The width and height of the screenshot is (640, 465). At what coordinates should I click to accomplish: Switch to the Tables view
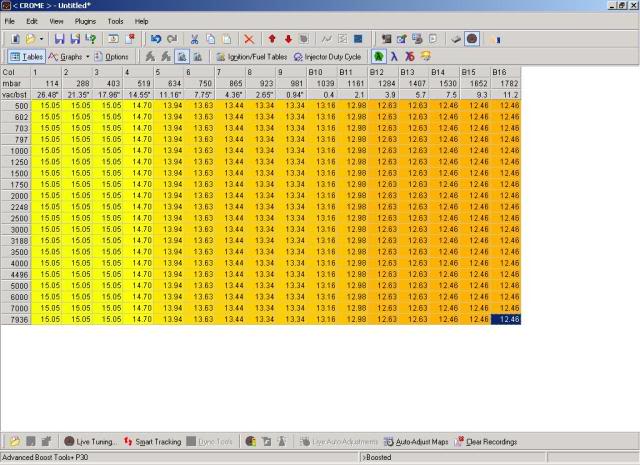click(x=27, y=57)
